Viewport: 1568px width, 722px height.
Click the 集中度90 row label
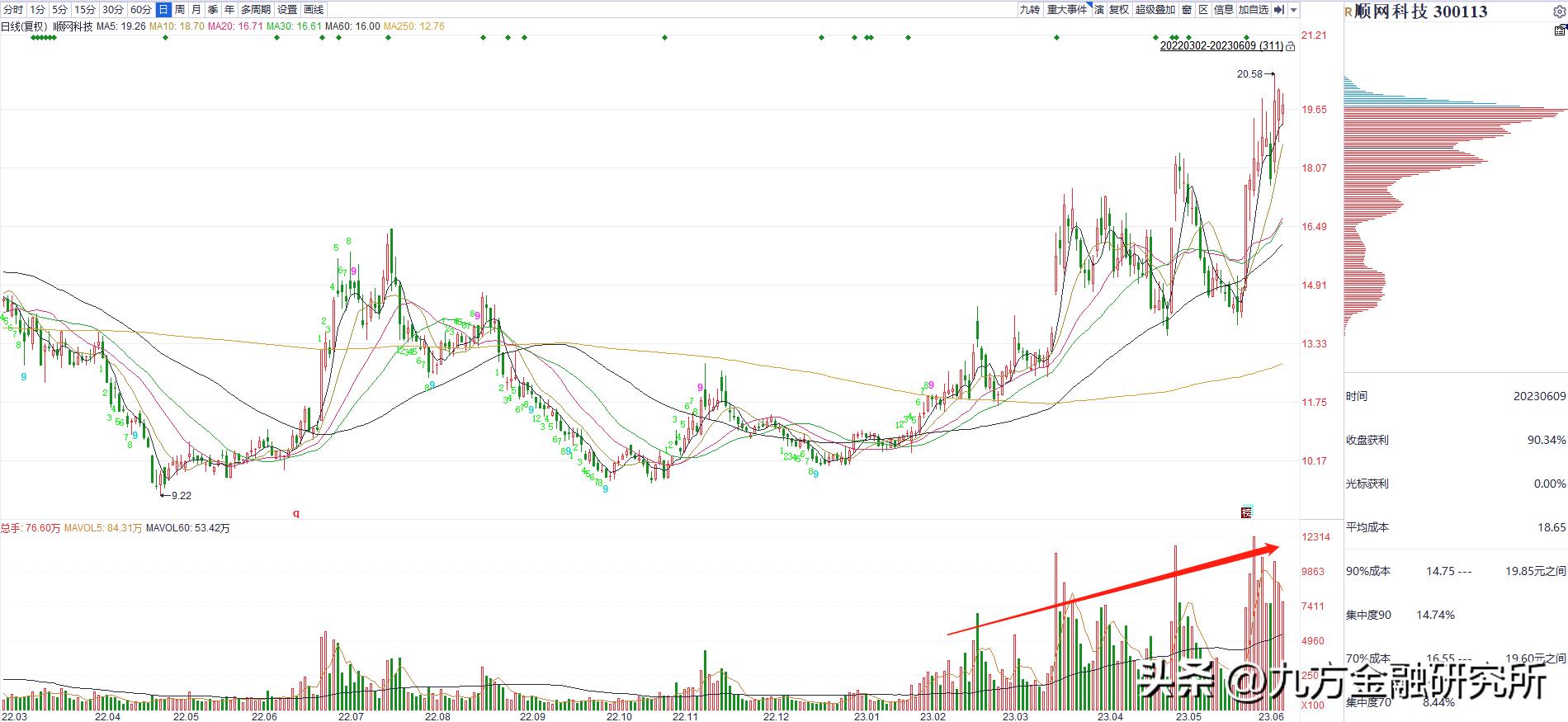(1368, 615)
